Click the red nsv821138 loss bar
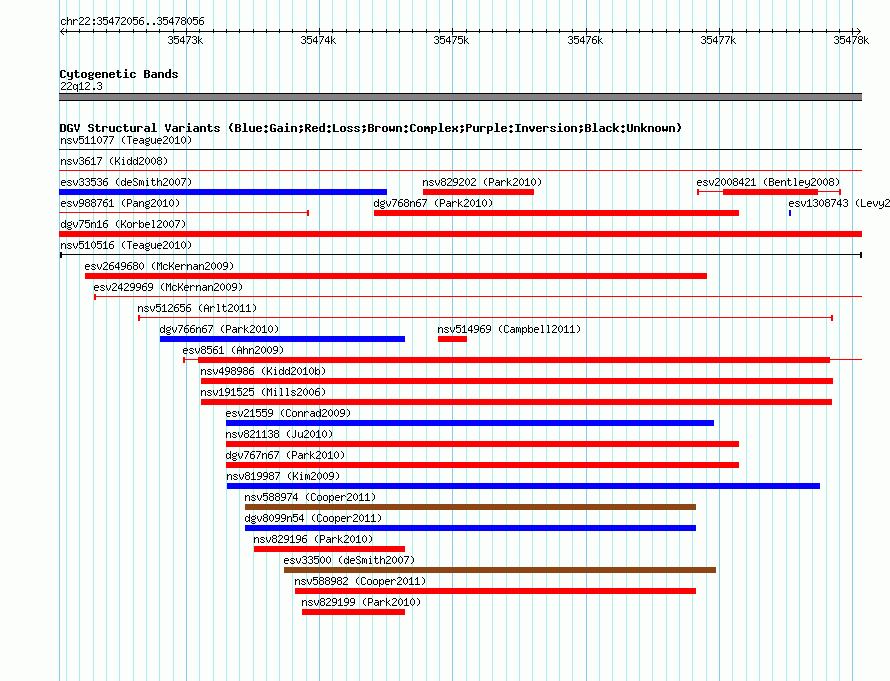Viewport: 890px width, 681px height. click(x=482, y=444)
